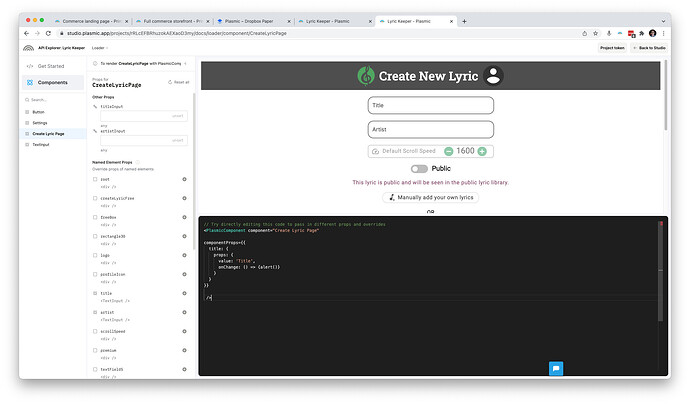Select the Settings component
Viewport: 690px width, 404px height.
point(53,123)
